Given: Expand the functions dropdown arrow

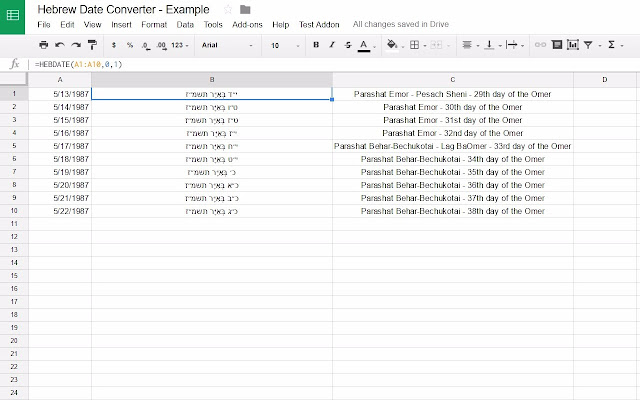Looking at the screenshot, I should [622, 46].
